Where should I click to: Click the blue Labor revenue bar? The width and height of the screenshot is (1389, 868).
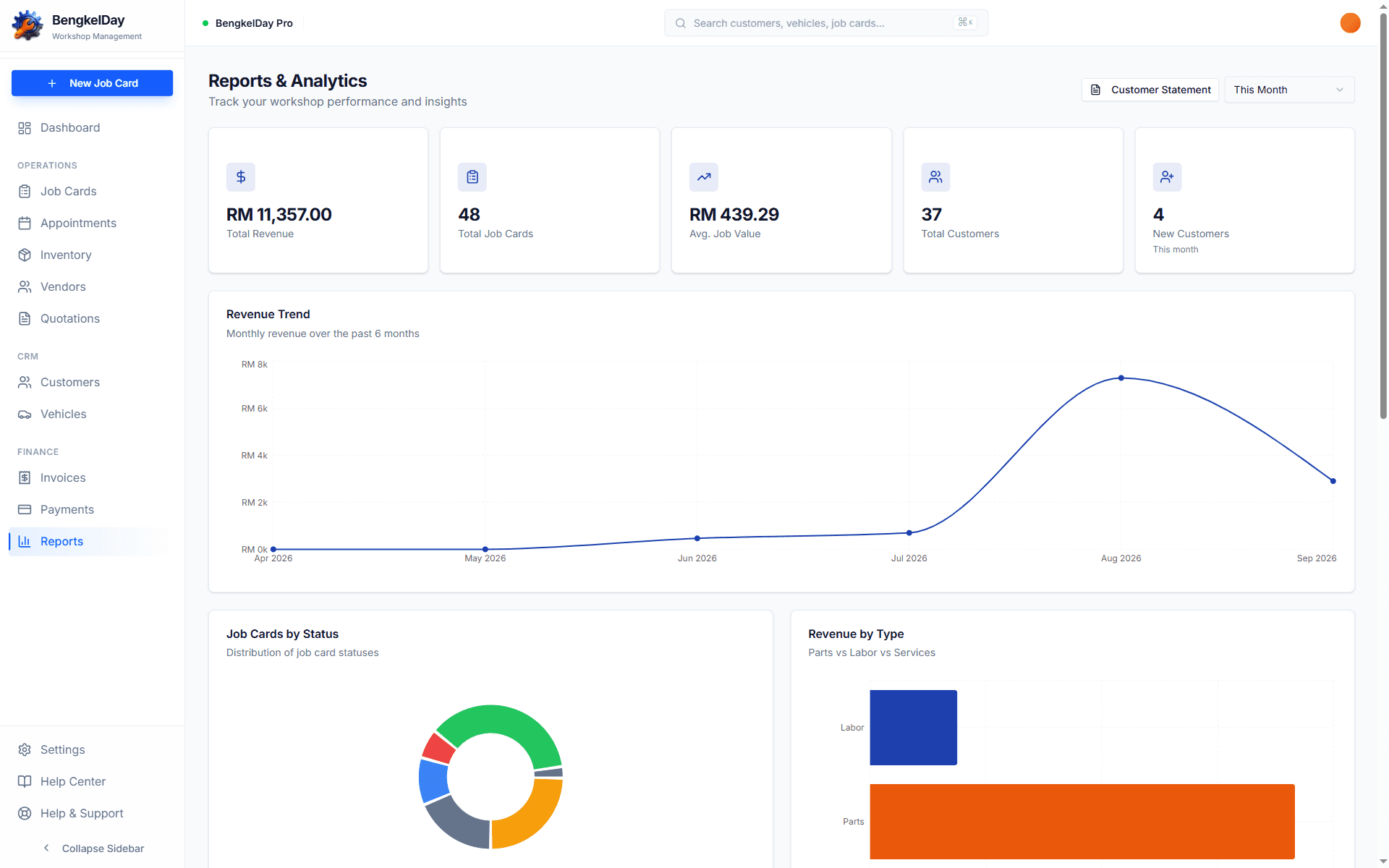tap(913, 728)
